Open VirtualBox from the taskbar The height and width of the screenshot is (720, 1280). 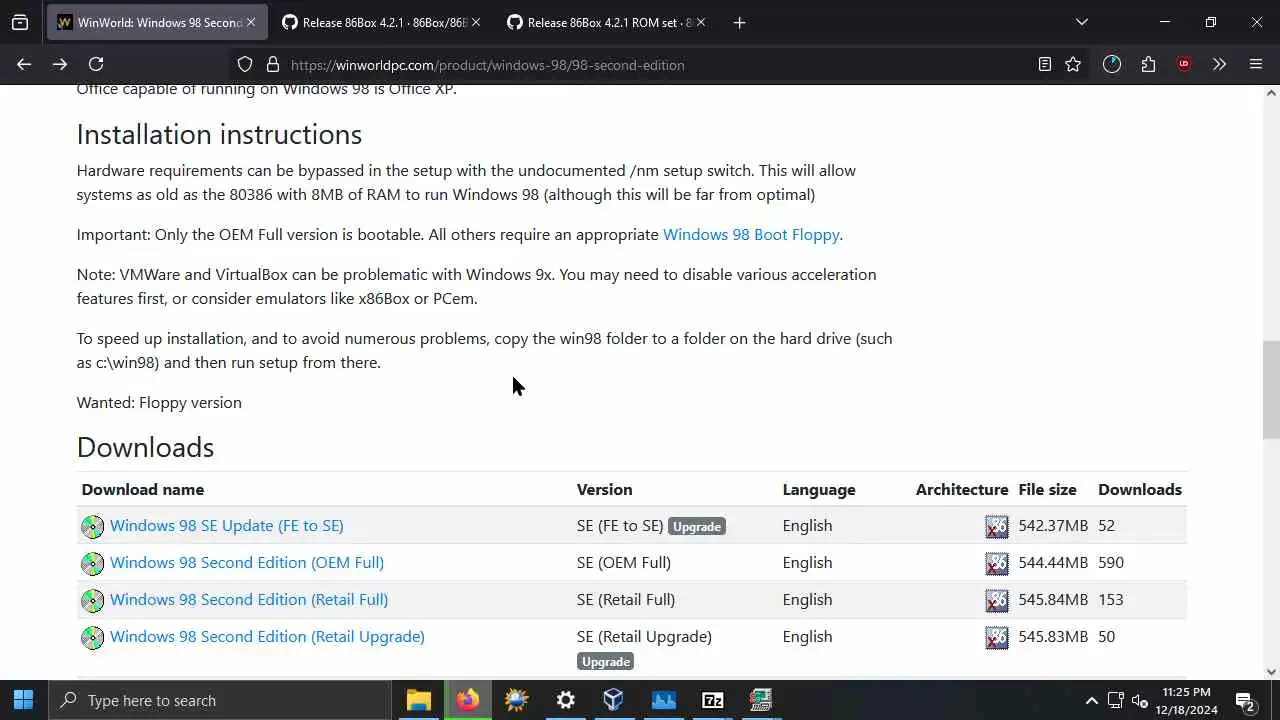coord(614,700)
